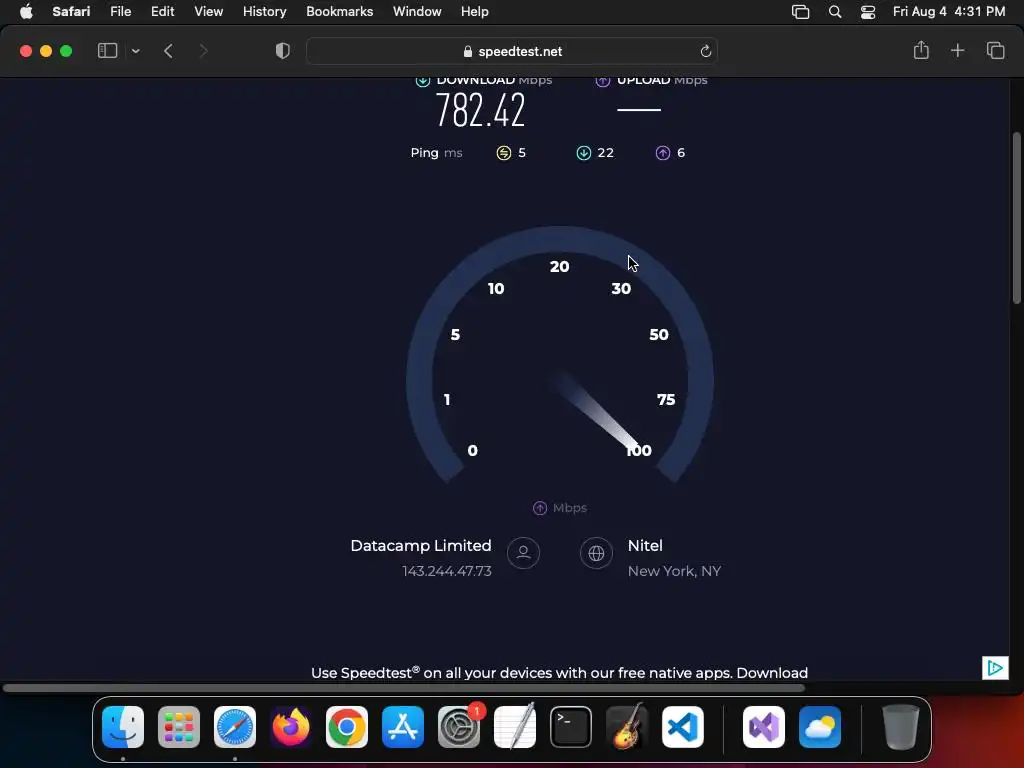Image resolution: width=1024 pixels, height=768 pixels.
Task: Open the File menu
Action: 121,12
